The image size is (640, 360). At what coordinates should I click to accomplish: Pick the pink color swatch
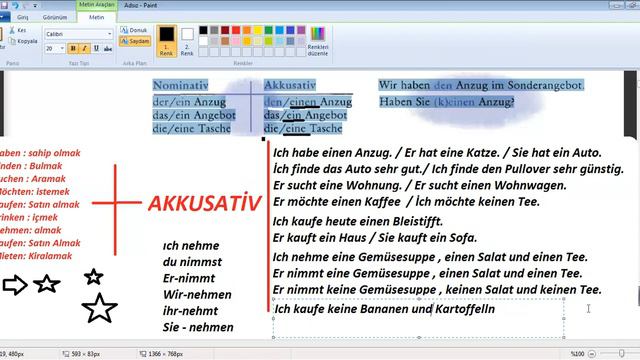(236, 41)
